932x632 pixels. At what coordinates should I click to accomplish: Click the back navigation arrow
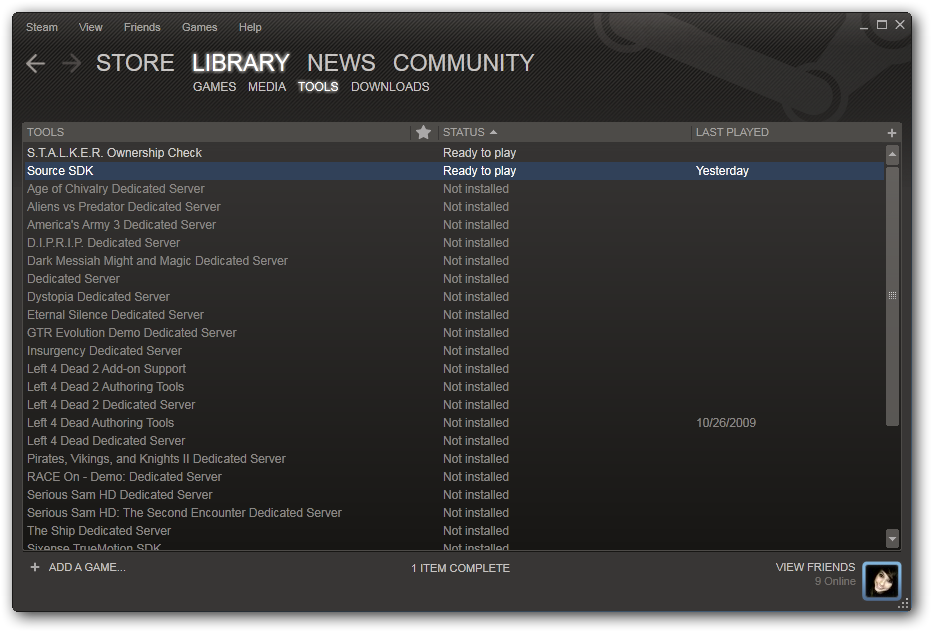(36, 64)
